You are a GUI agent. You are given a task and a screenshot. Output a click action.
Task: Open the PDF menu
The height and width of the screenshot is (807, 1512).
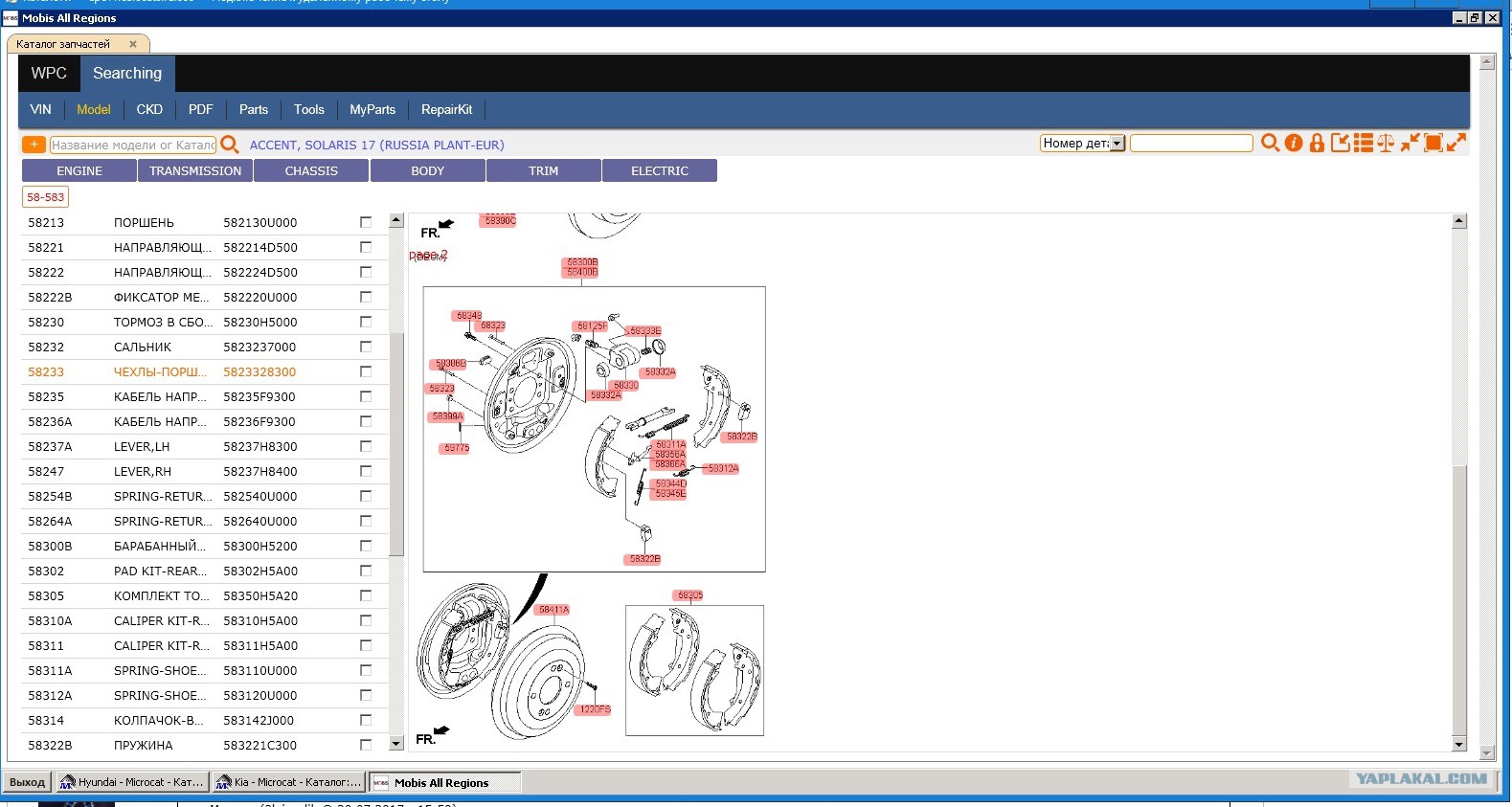pyautogui.click(x=201, y=109)
